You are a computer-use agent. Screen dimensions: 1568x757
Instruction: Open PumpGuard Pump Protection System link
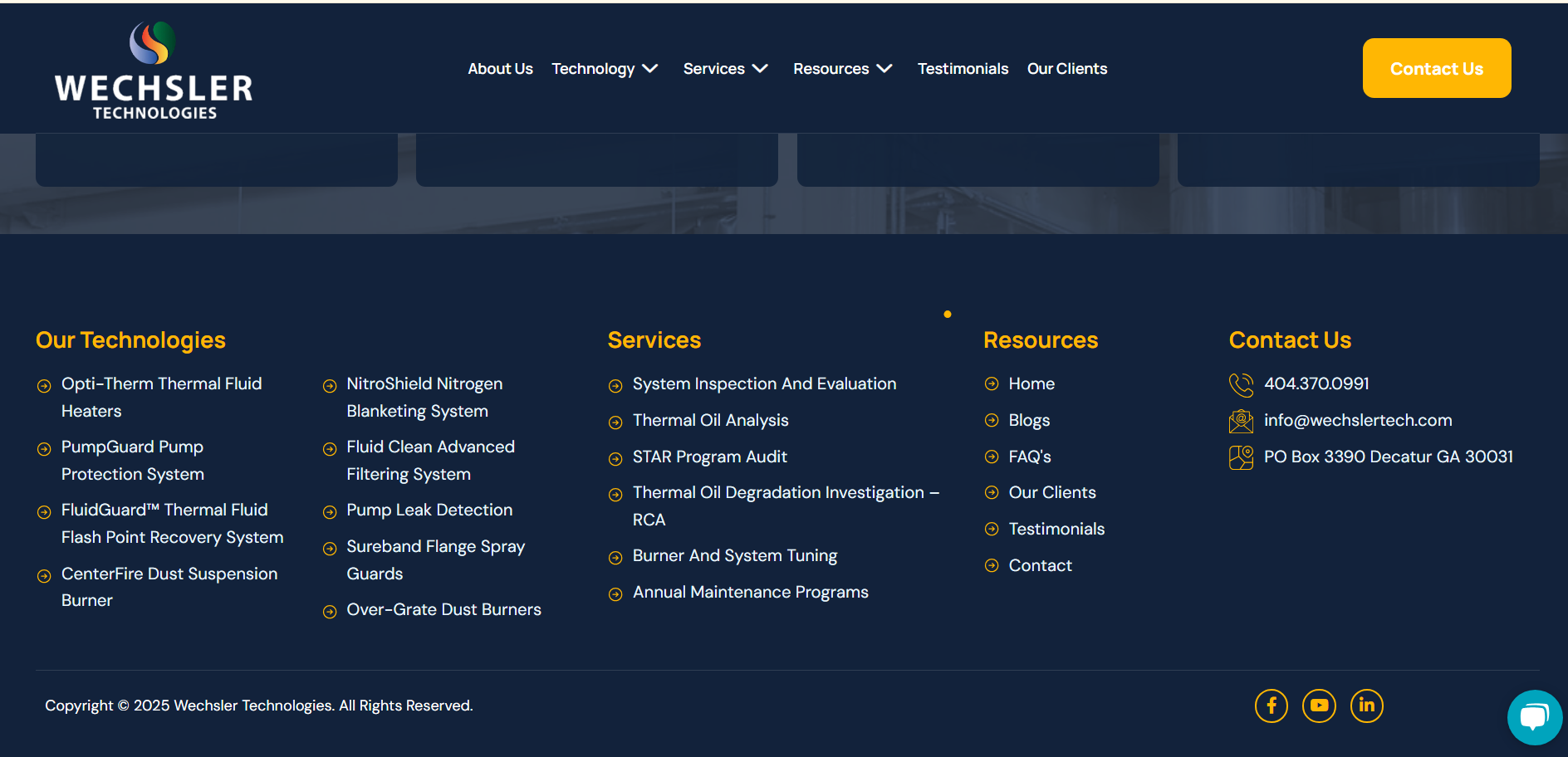pos(133,461)
